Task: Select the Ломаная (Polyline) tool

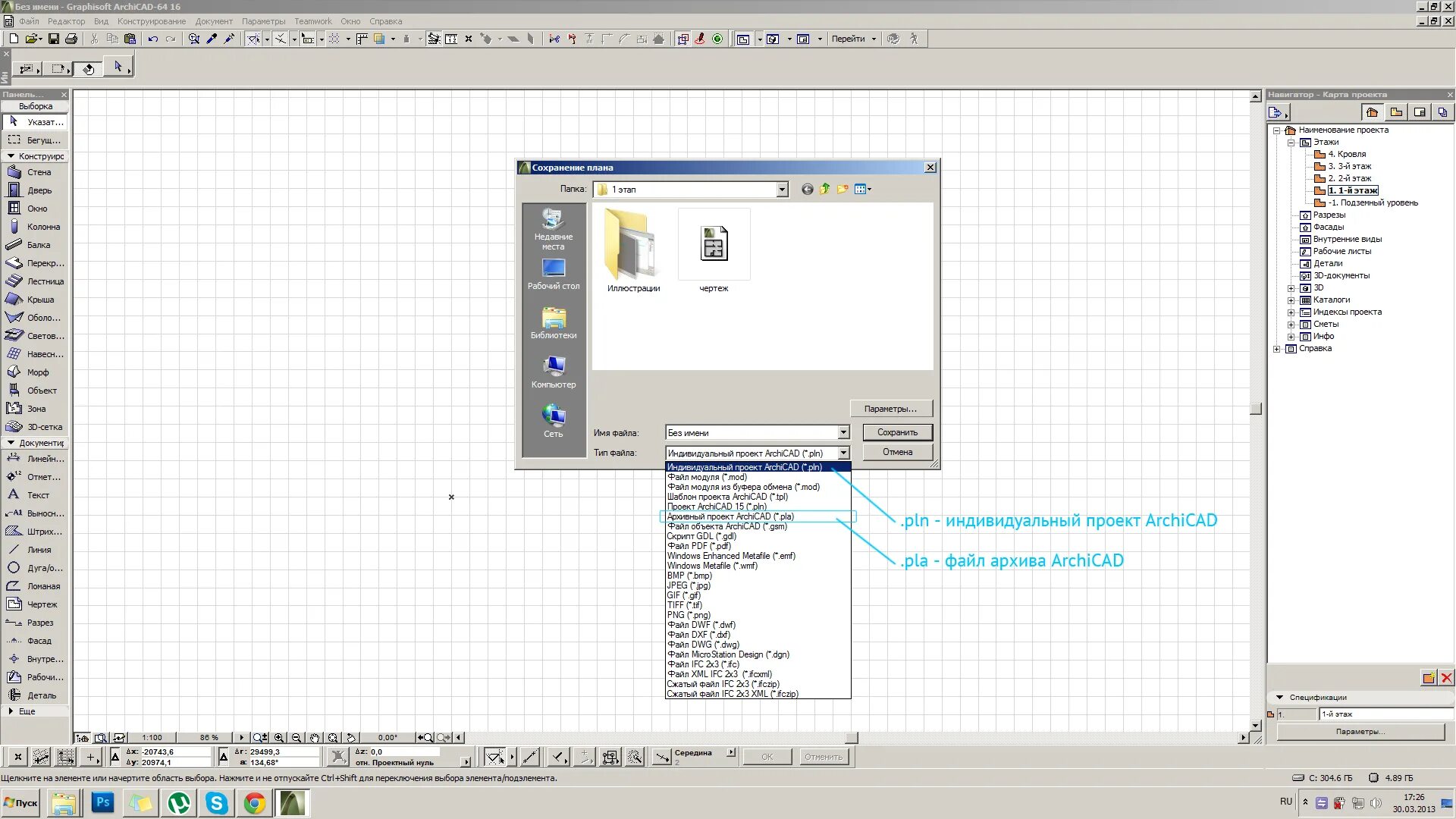Action: coord(35,586)
